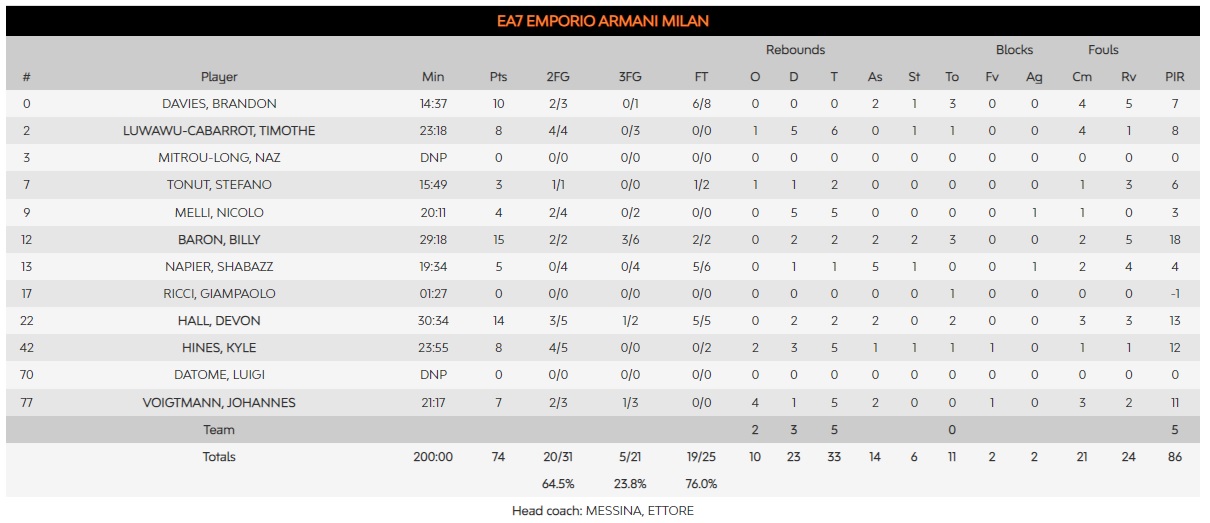Click the PIR column header
1210x523 pixels.
1175,77
